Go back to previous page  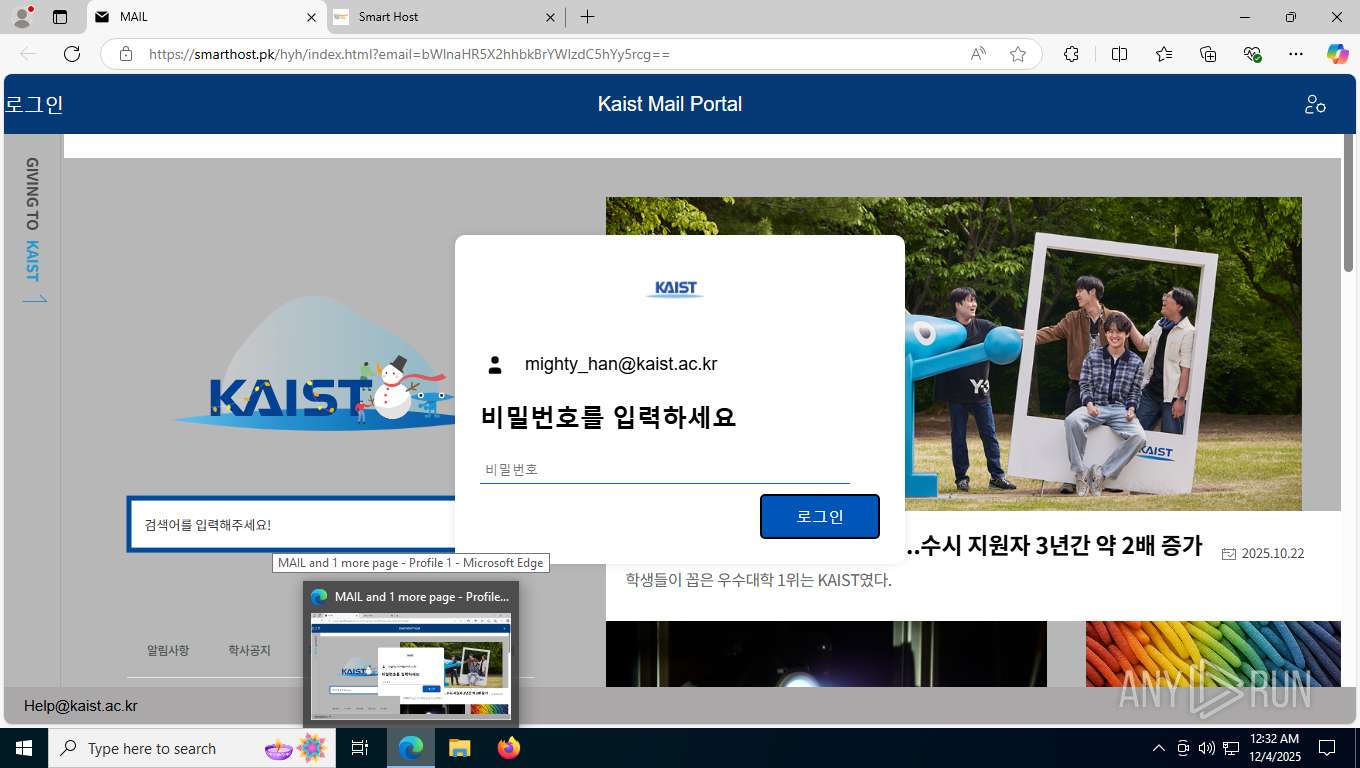coord(28,54)
